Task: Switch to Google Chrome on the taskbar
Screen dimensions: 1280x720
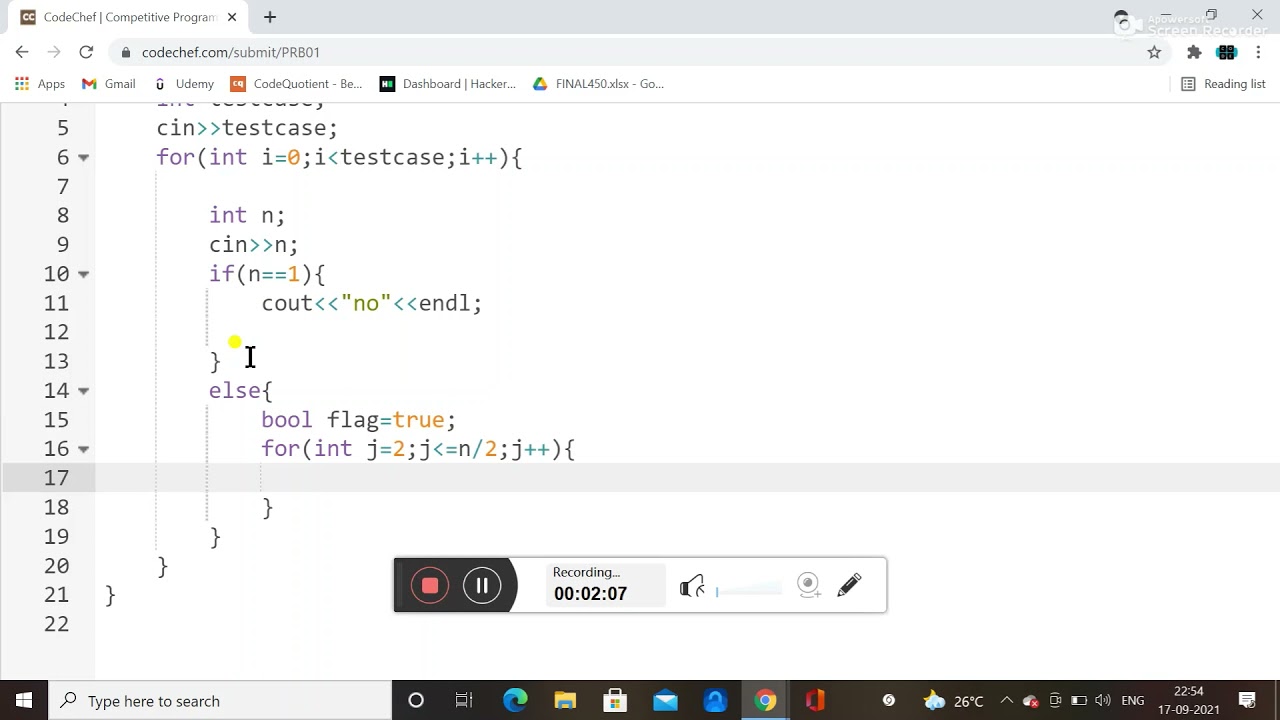Action: [x=765, y=701]
